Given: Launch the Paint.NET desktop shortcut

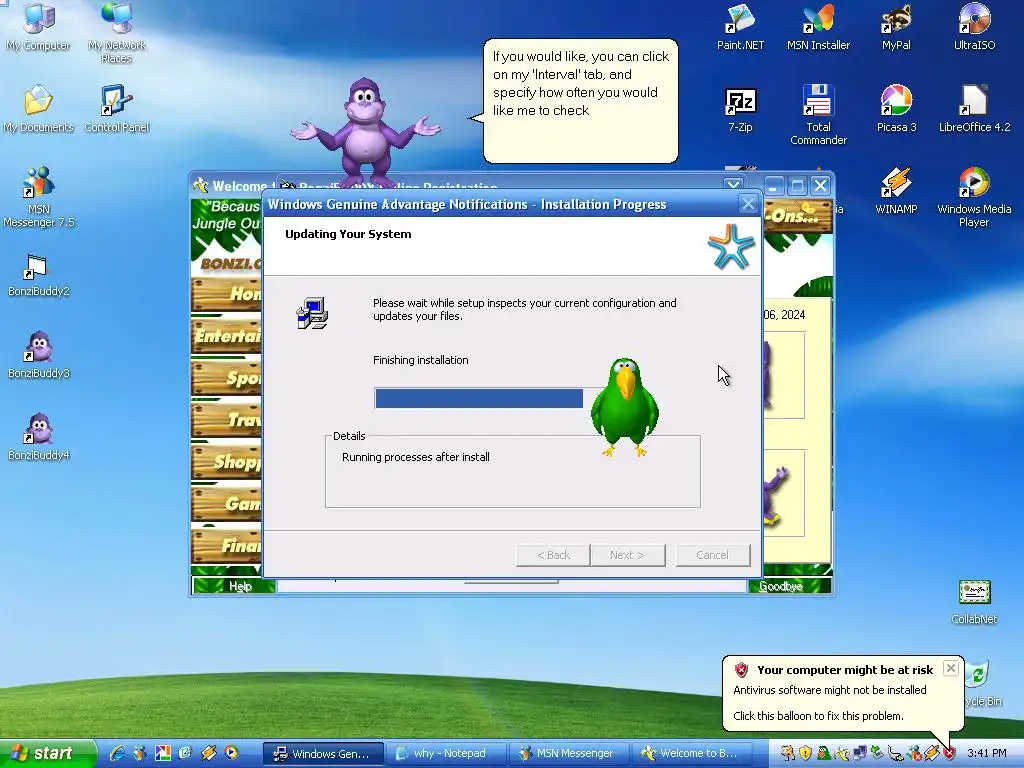Looking at the screenshot, I should pyautogui.click(x=741, y=27).
